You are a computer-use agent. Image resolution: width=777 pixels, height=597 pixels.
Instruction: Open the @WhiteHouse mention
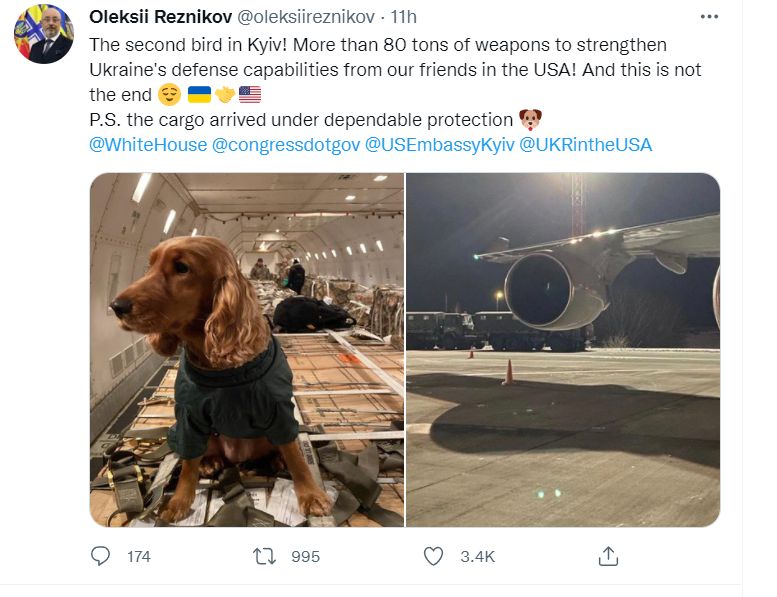click(x=148, y=145)
